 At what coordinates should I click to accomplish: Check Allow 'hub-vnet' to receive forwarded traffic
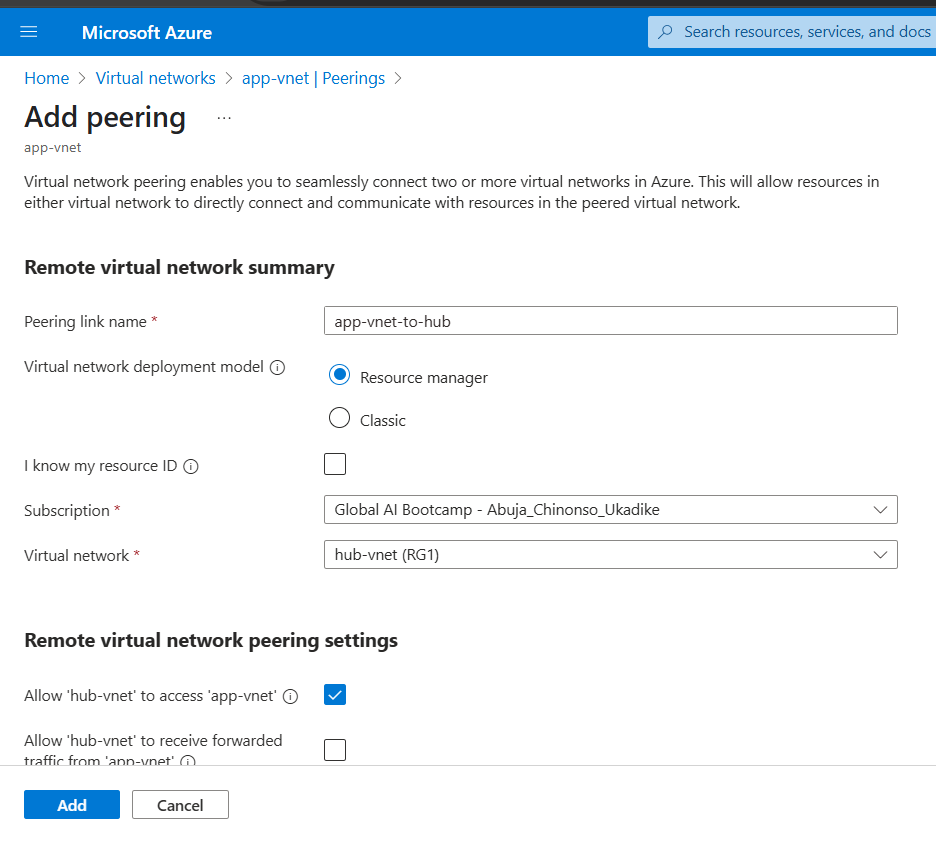click(335, 750)
